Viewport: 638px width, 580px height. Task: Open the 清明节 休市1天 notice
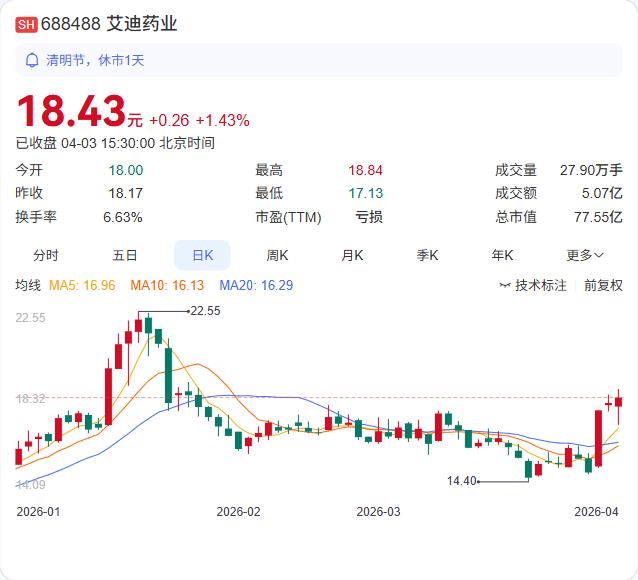tap(319, 60)
